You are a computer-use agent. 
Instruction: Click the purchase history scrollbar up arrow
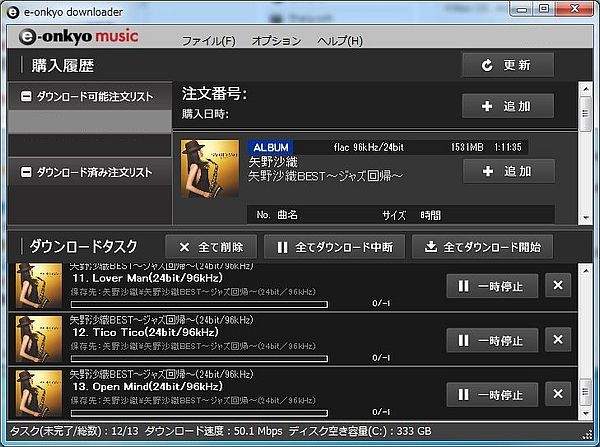point(585,90)
